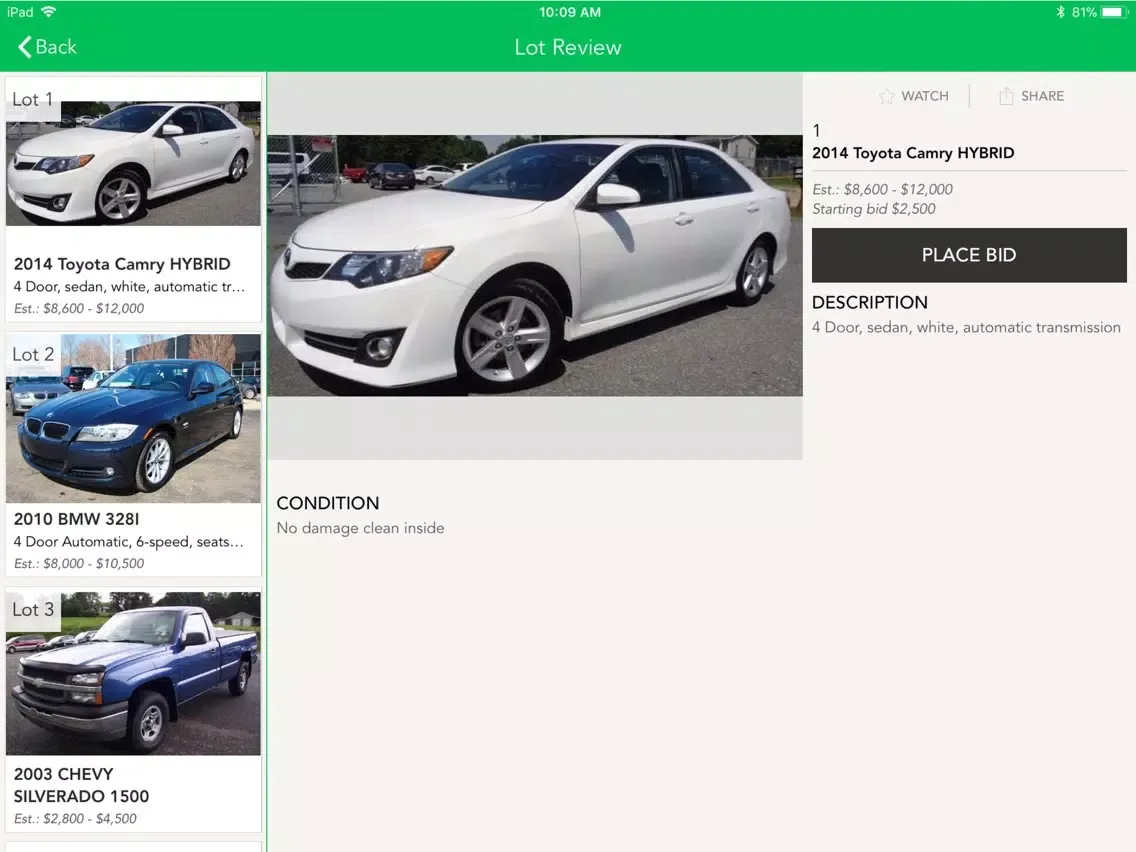Tap description 4 Door Automatic, 6-speed, seats…

128,542
